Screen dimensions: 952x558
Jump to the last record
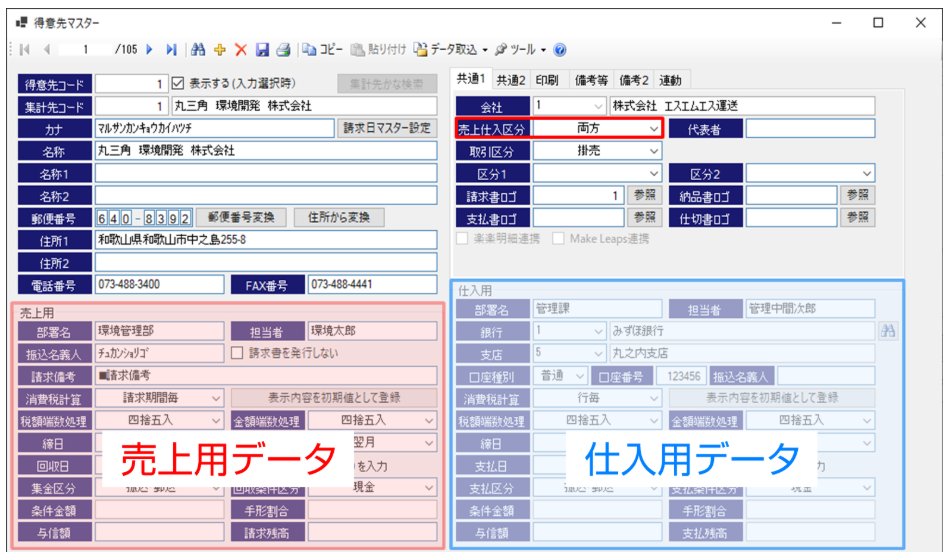tap(171, 50)
